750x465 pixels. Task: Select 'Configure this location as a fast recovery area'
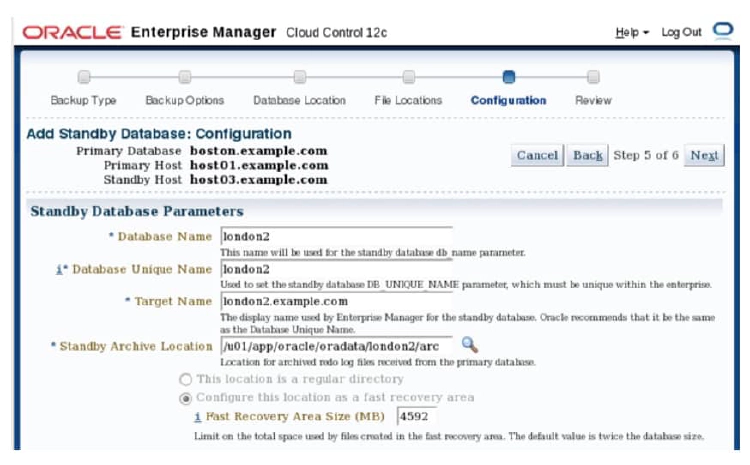(x=186, y=398)
